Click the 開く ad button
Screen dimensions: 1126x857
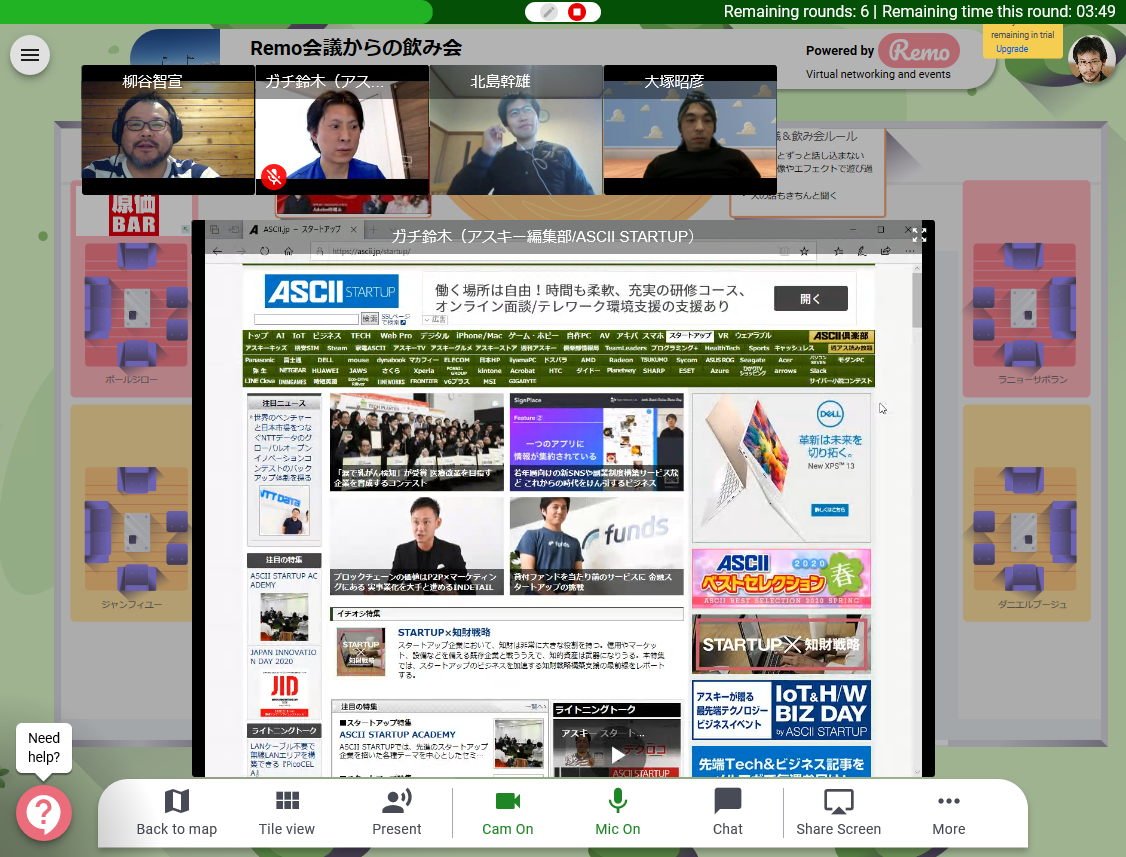(x=810, y=298)
